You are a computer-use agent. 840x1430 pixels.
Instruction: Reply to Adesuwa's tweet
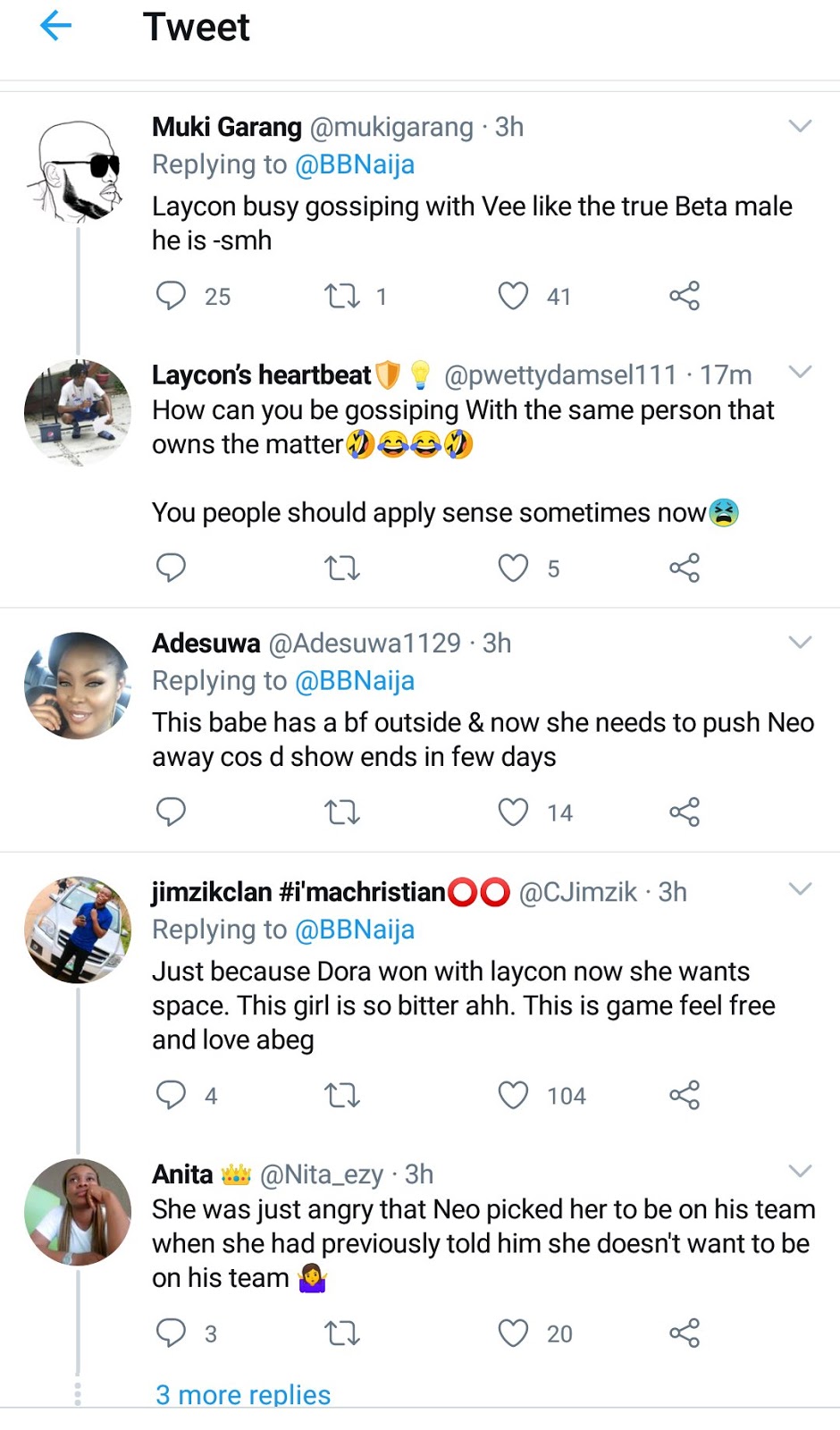(x=171, y=812)
